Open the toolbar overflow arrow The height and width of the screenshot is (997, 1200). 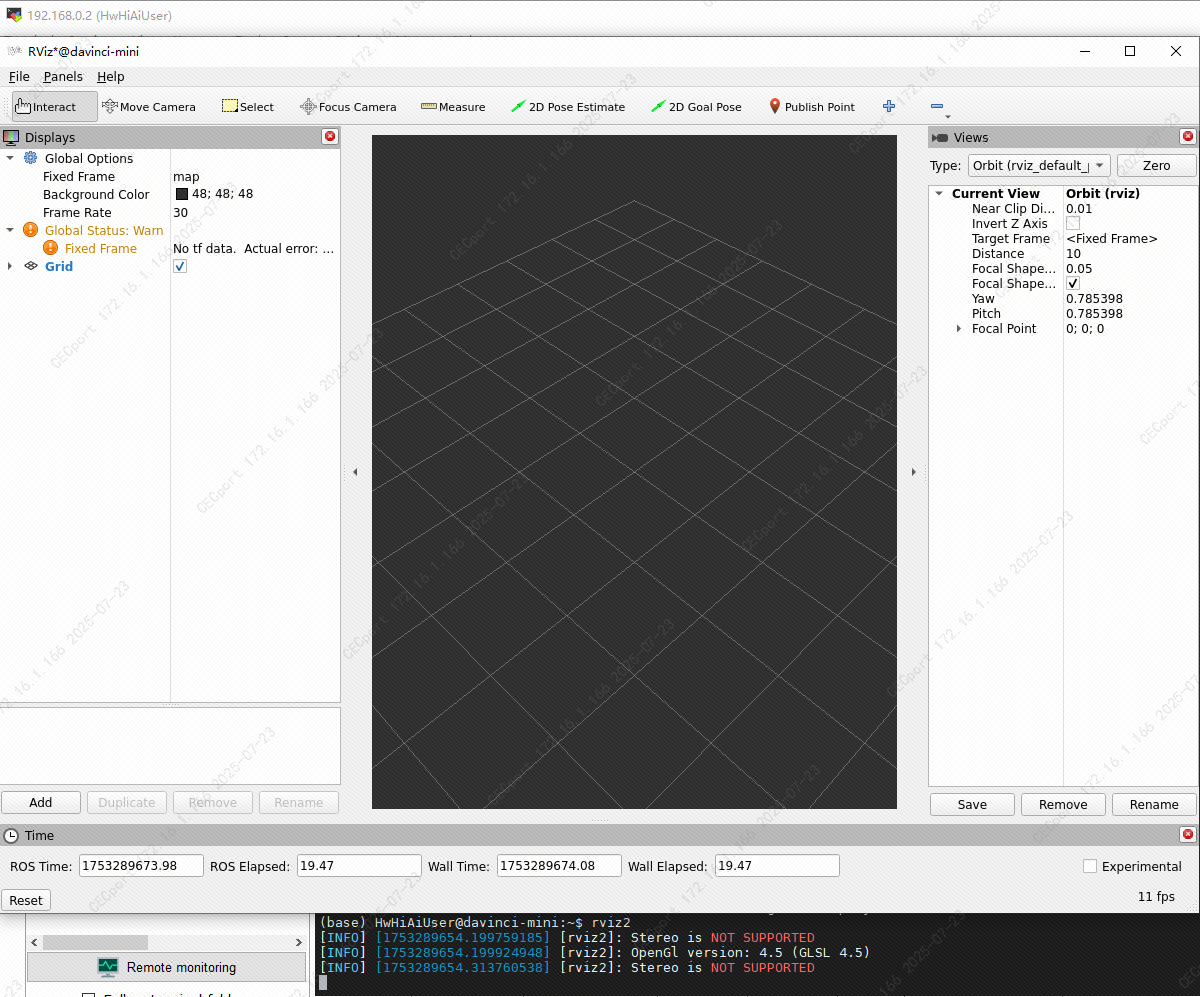click(x=947, y=115)
